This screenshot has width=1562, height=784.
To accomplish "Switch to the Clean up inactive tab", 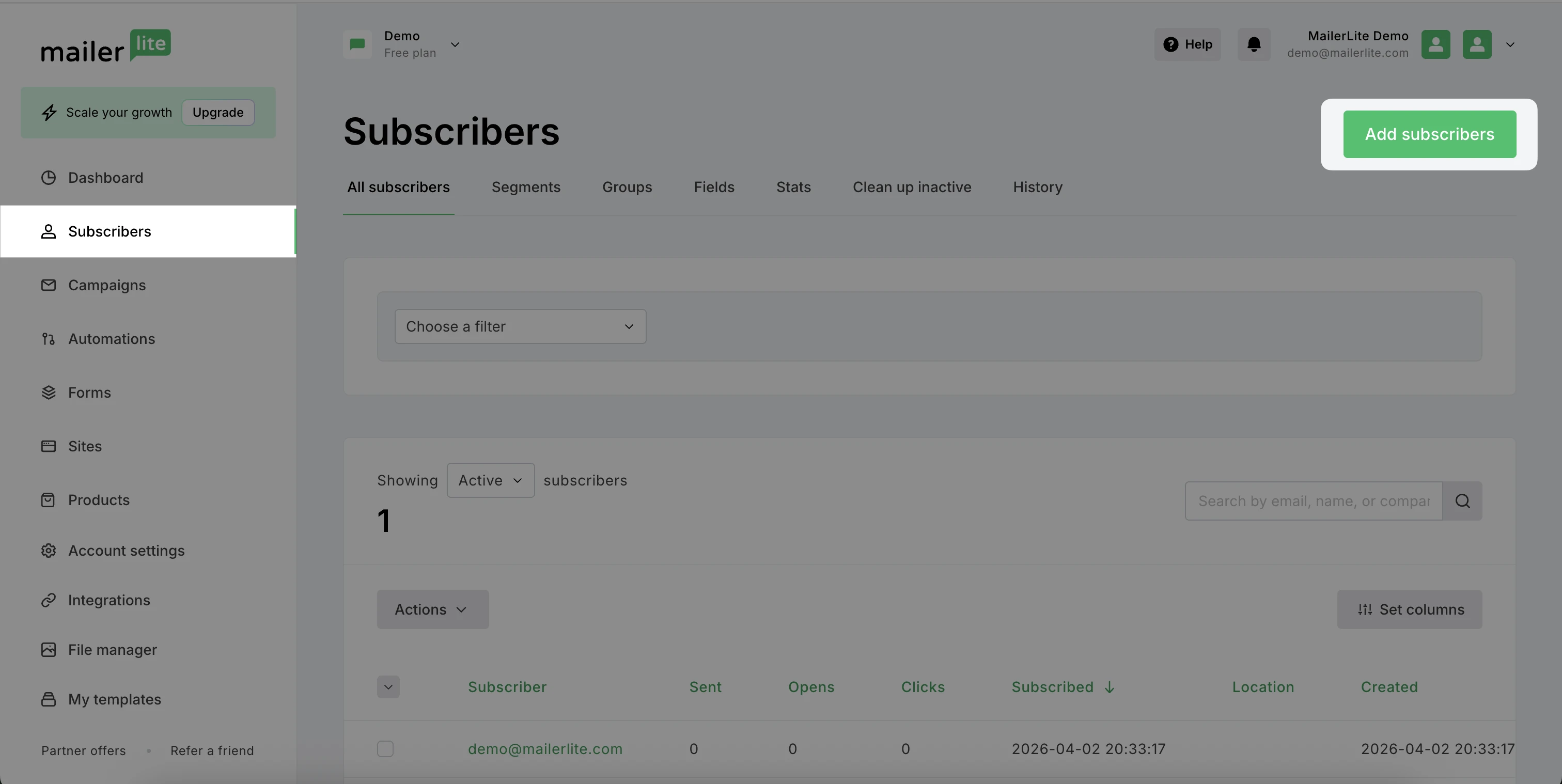I will click(x=912, y=187).
